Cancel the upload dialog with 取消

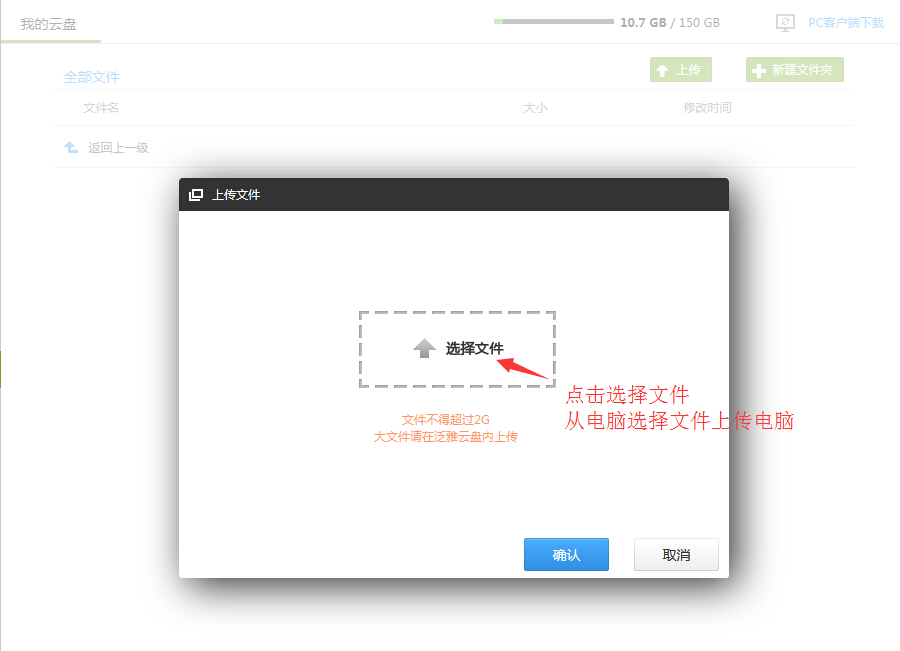tap(676, 555)
